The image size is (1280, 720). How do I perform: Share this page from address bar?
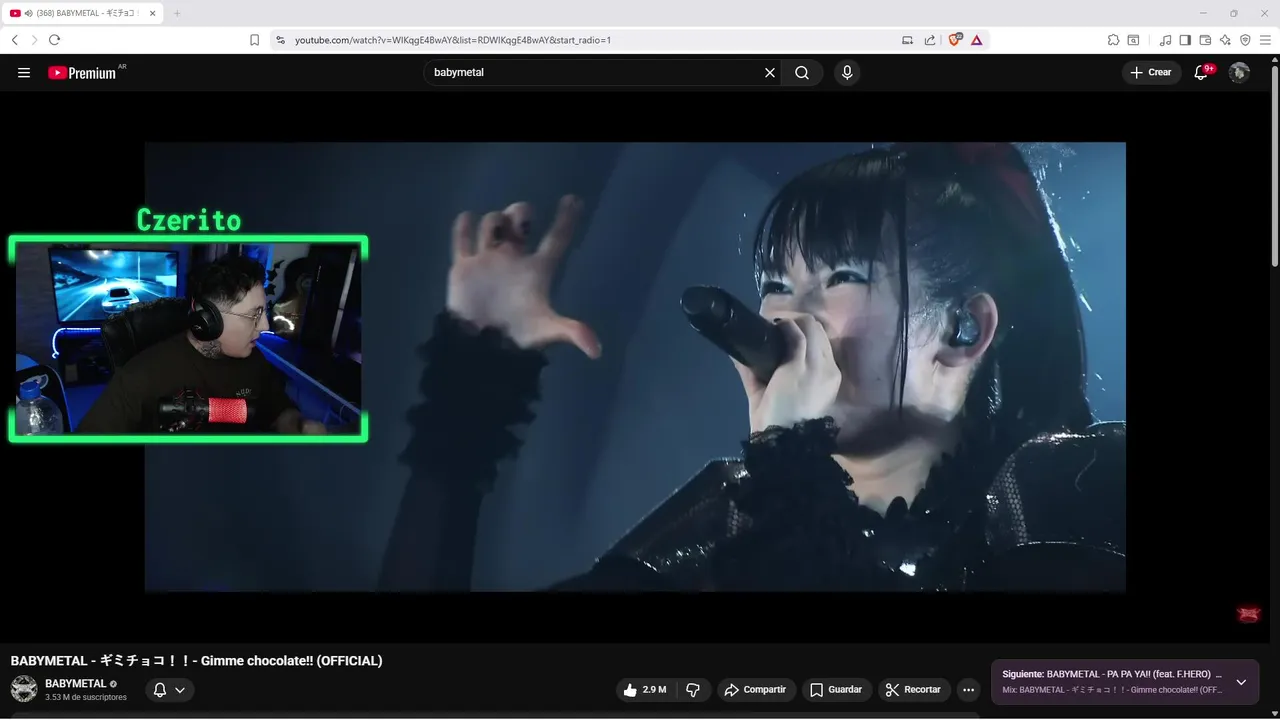pyautogui.click(x=930, y=40)
